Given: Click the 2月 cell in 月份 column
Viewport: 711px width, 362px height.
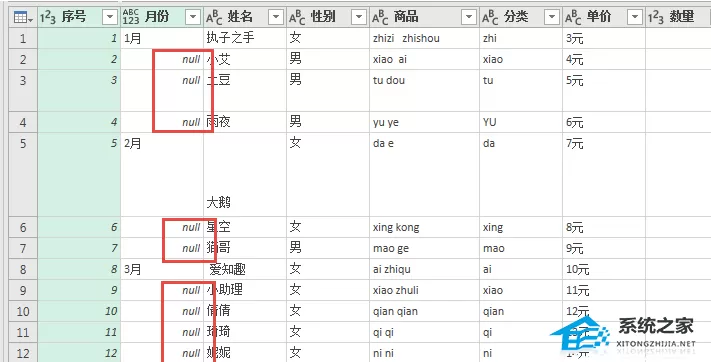Looking at the screenshot, I should pyautogui.click(x=162, y=175).
